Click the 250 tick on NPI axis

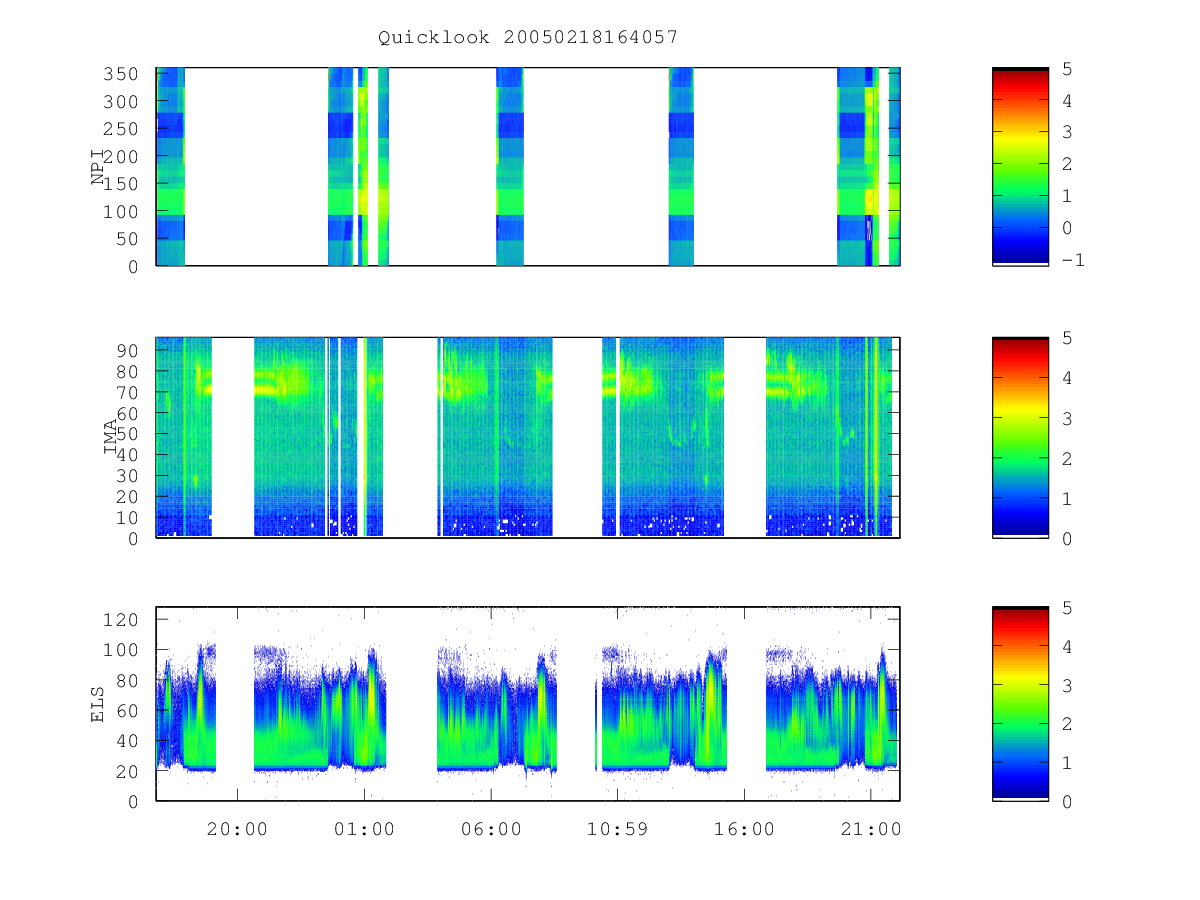[x=123, y=129]
